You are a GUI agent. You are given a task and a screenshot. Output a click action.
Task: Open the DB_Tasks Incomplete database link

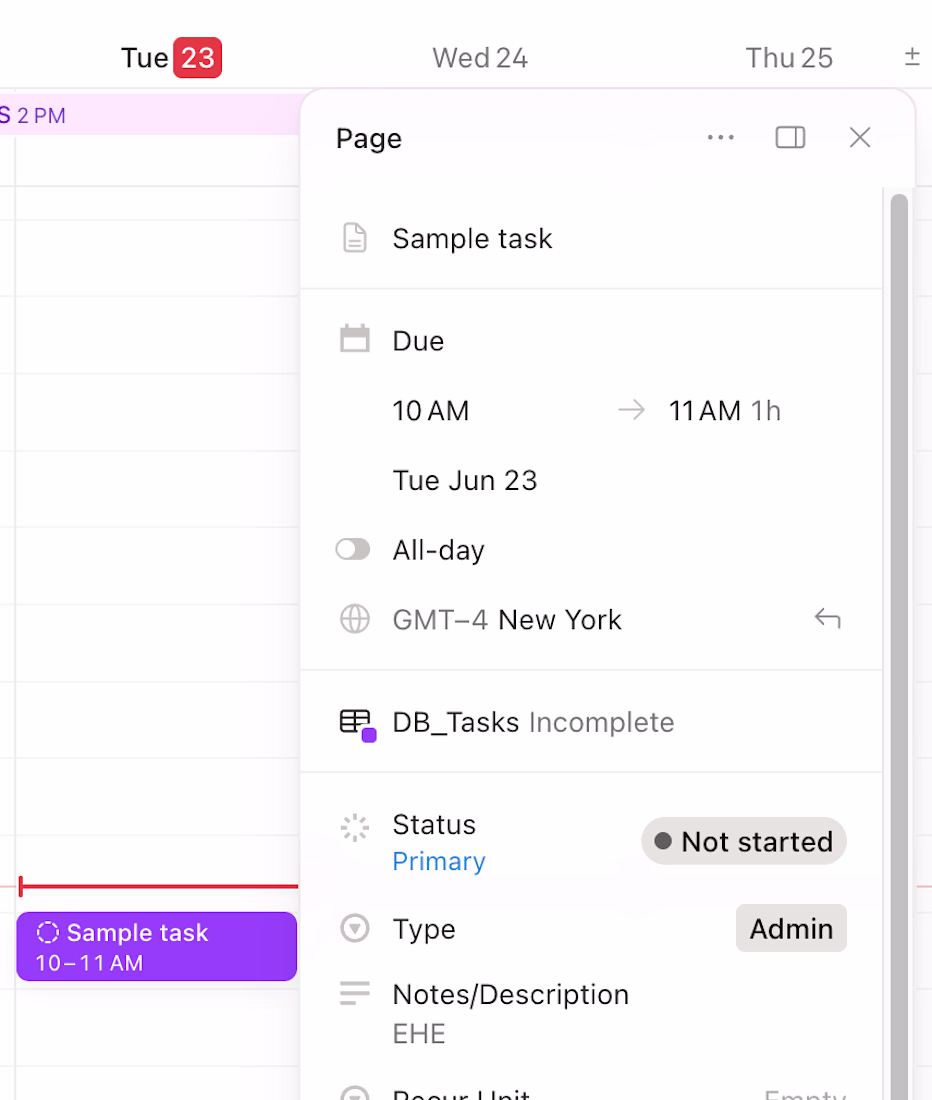(x=533, y=722)
